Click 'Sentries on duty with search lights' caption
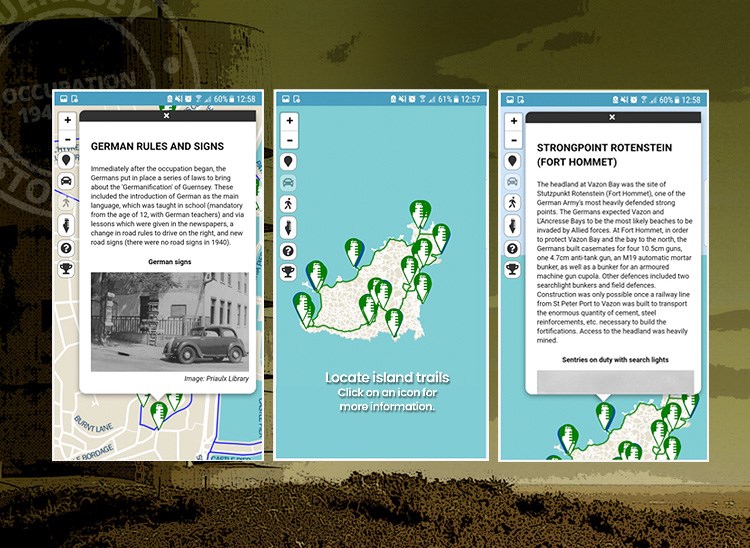The width and height of the screenshot is (750, 548). click(x=615, y=360)
